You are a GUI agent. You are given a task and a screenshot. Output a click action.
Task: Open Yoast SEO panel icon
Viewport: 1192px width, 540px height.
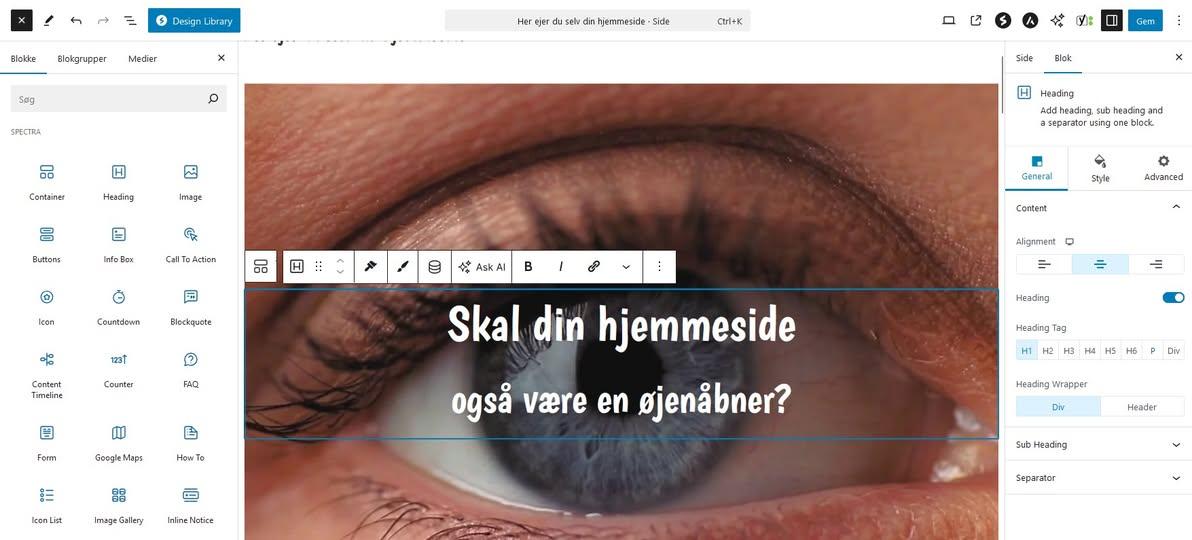point(1084,21)
